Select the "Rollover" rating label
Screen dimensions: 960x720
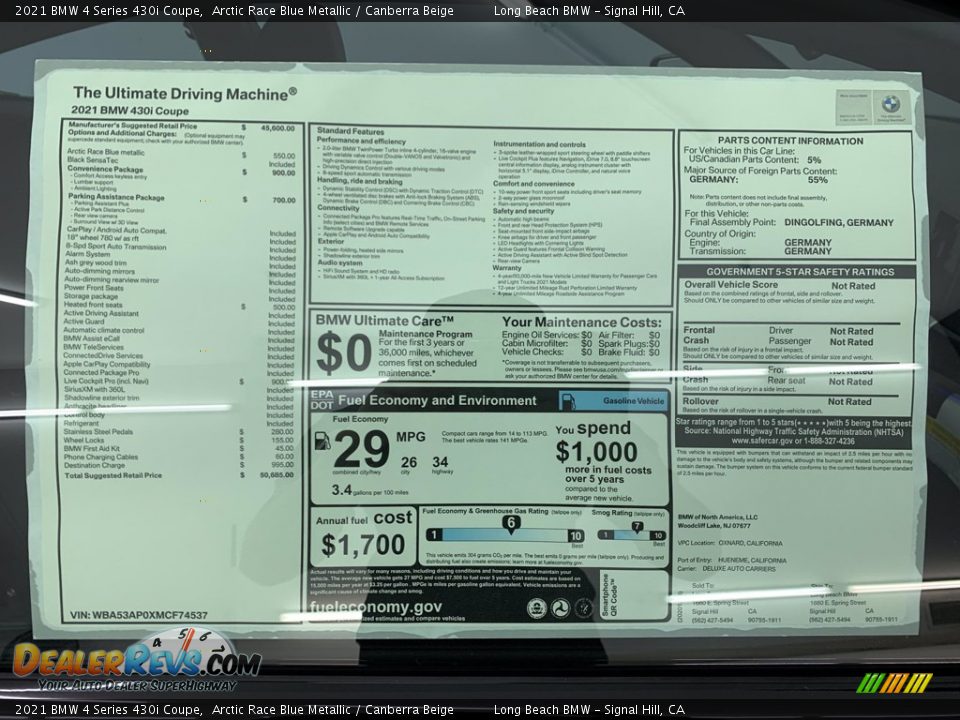pos(700,401)
